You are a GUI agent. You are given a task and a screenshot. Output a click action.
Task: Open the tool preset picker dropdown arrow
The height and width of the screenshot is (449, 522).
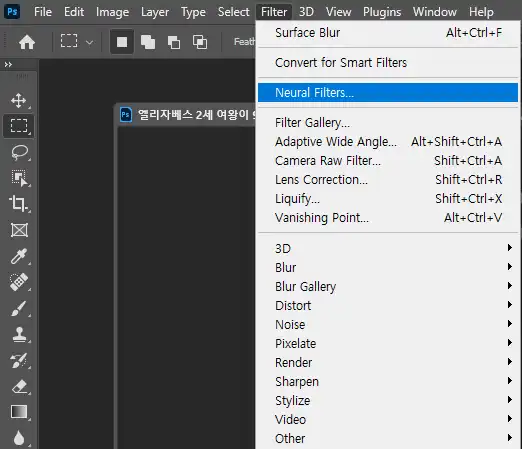pyautogui.click(x=89, y=42)
